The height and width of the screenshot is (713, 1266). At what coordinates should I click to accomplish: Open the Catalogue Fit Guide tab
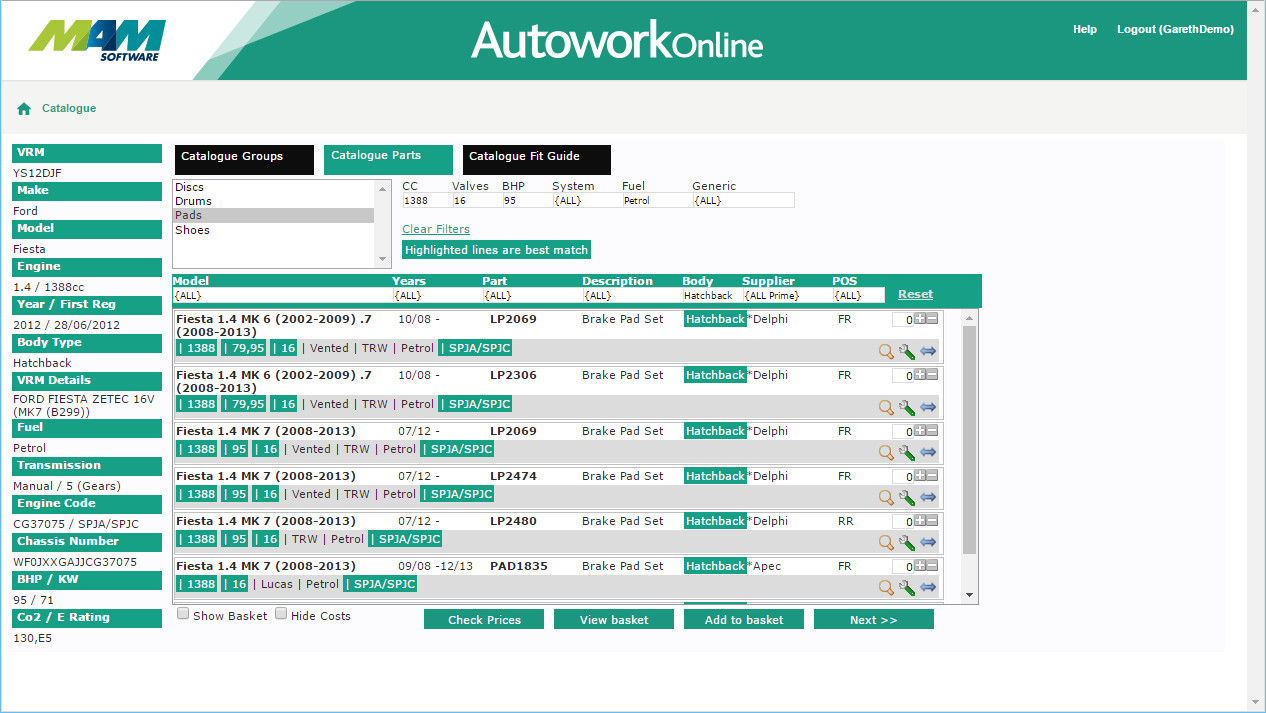[x=536, y=158]
